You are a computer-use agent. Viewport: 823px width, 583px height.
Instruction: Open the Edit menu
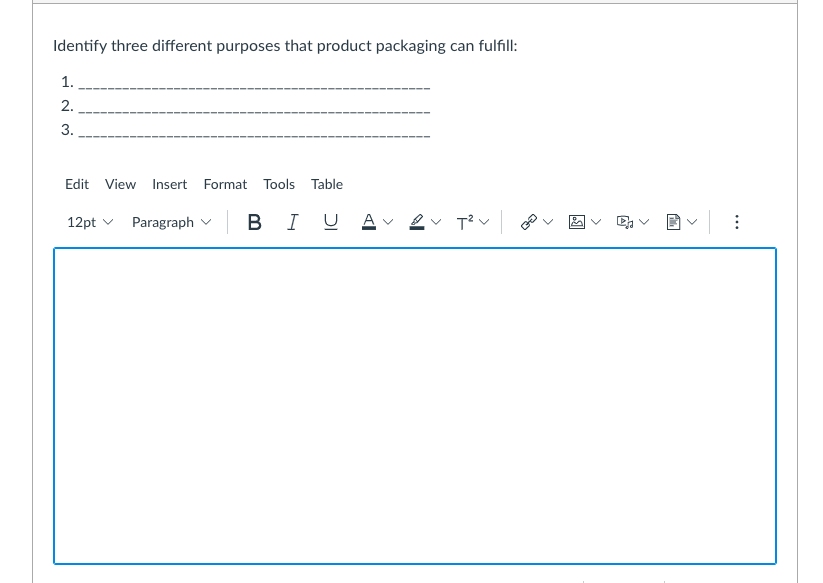(77, 184)
